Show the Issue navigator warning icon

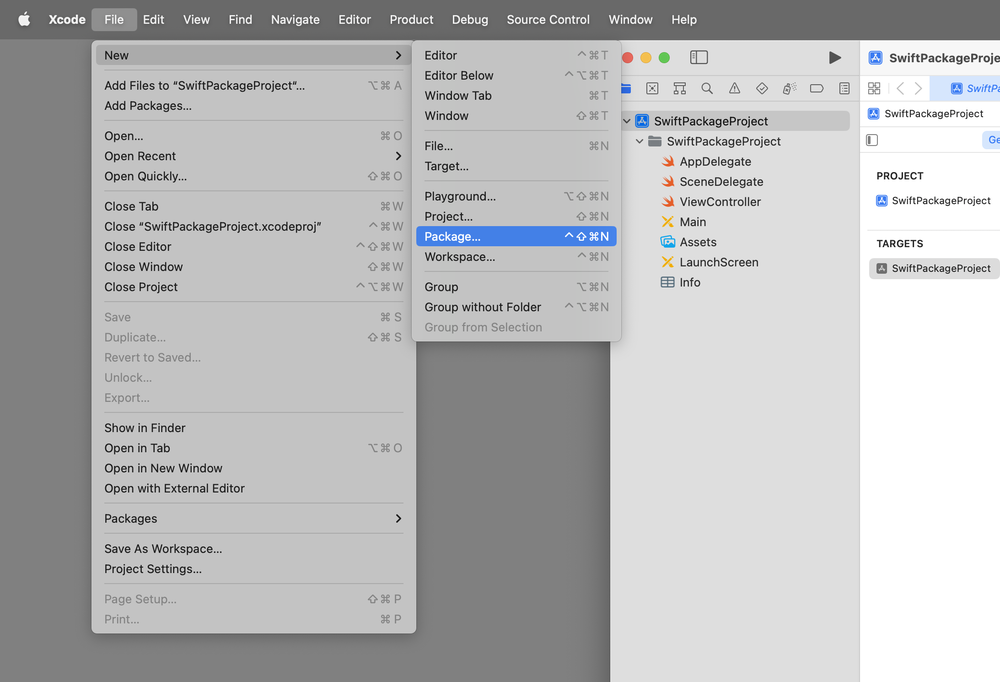(x=734, y=89)
